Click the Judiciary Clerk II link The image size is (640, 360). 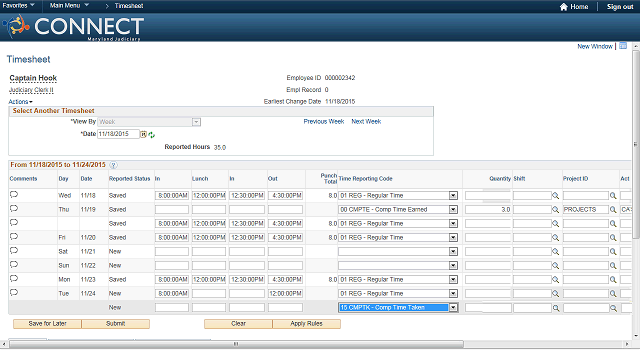pos(31,90)
